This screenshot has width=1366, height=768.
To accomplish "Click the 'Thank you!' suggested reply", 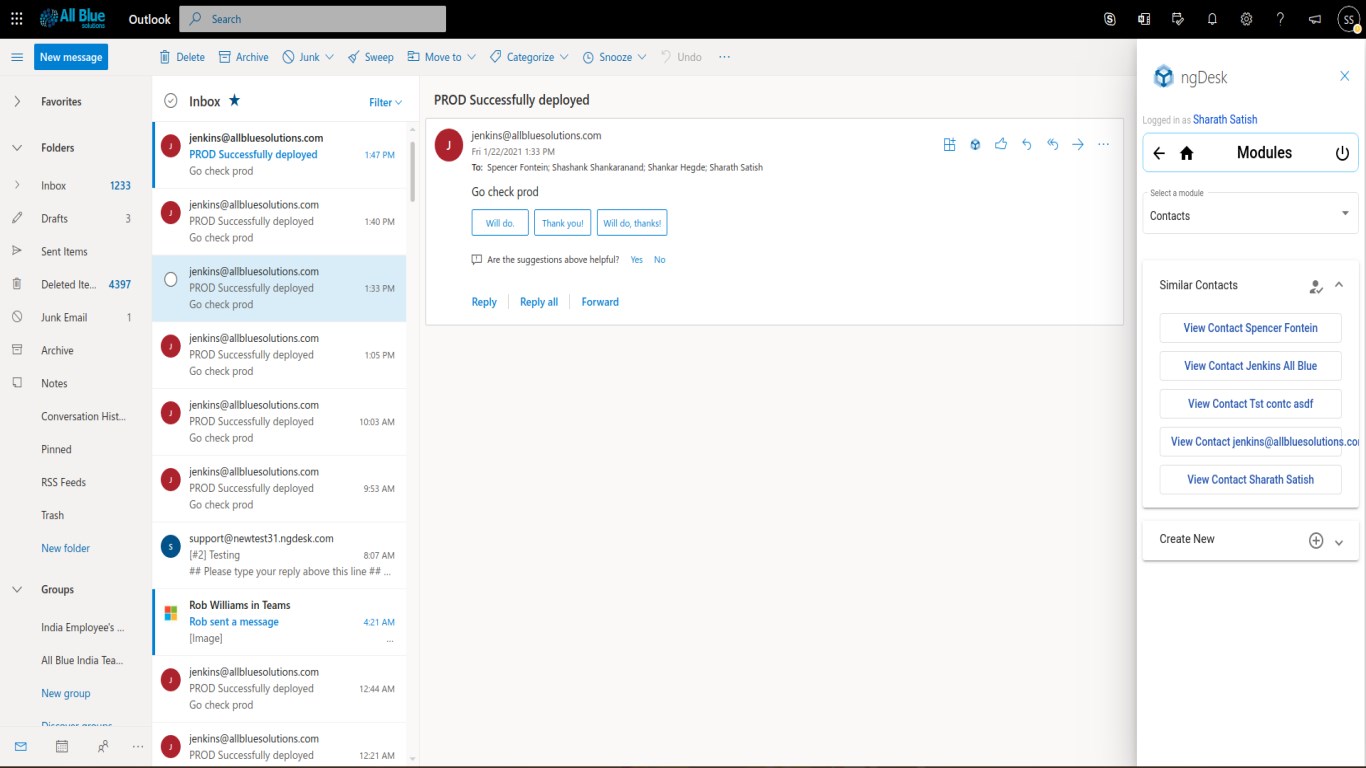I will (x=562, y=223).
